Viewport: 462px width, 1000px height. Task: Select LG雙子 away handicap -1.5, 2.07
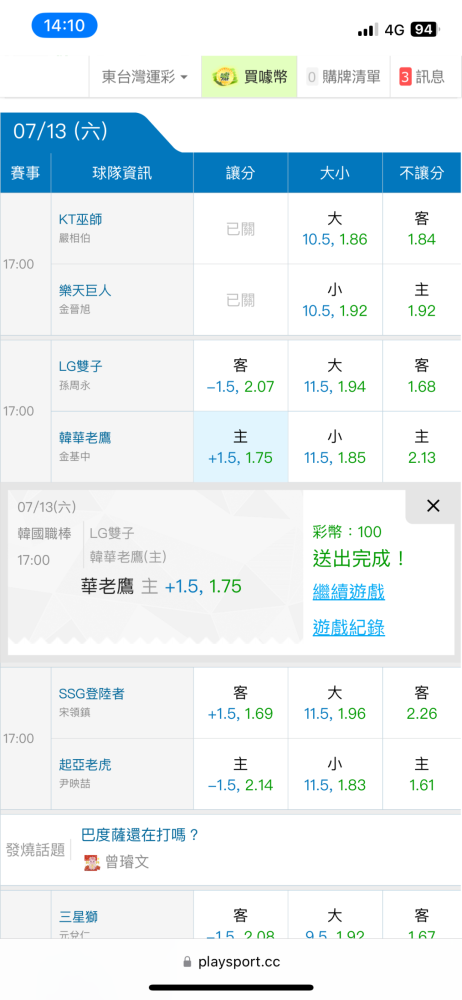[241, 376]
